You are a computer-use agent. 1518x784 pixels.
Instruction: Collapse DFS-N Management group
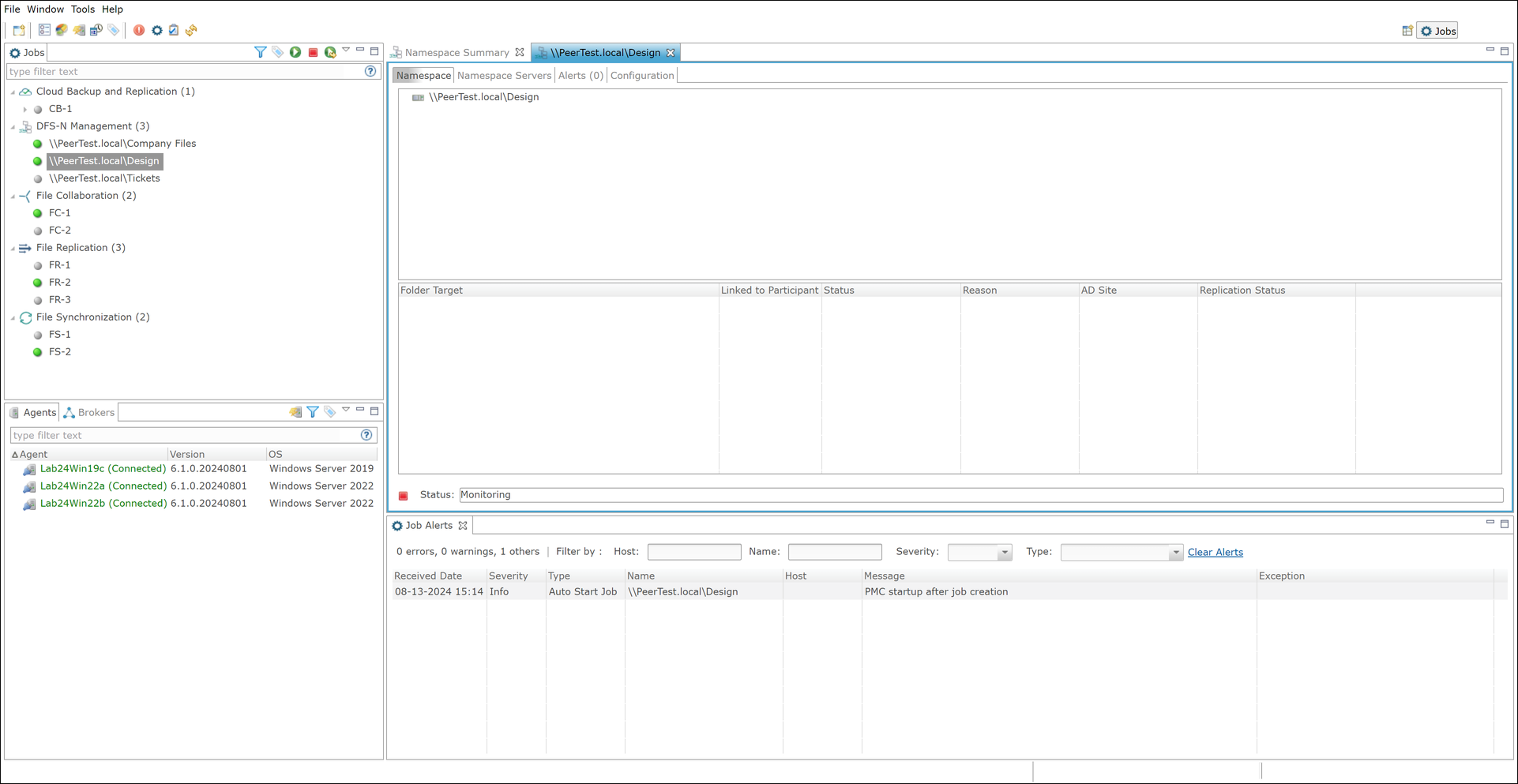coord(13,126)
